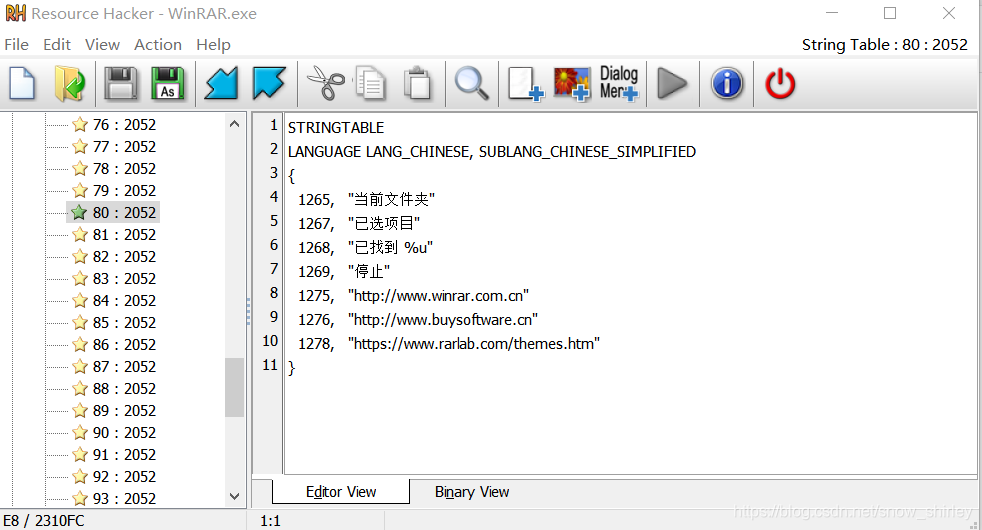
Task: Select tree item 92 : 2052
Action: click(124, 477)
